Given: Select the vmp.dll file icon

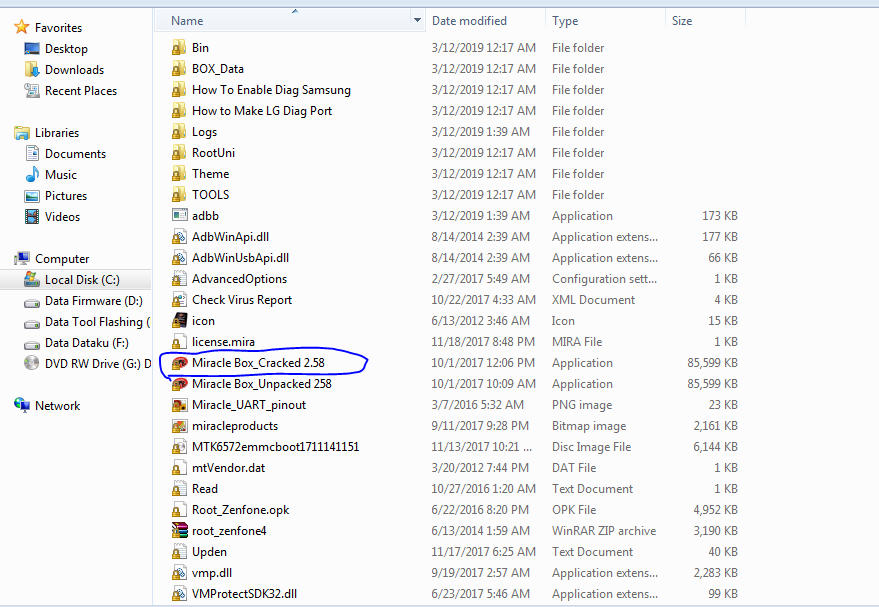Looking at the screenshot, I should [x=179, y=573].
